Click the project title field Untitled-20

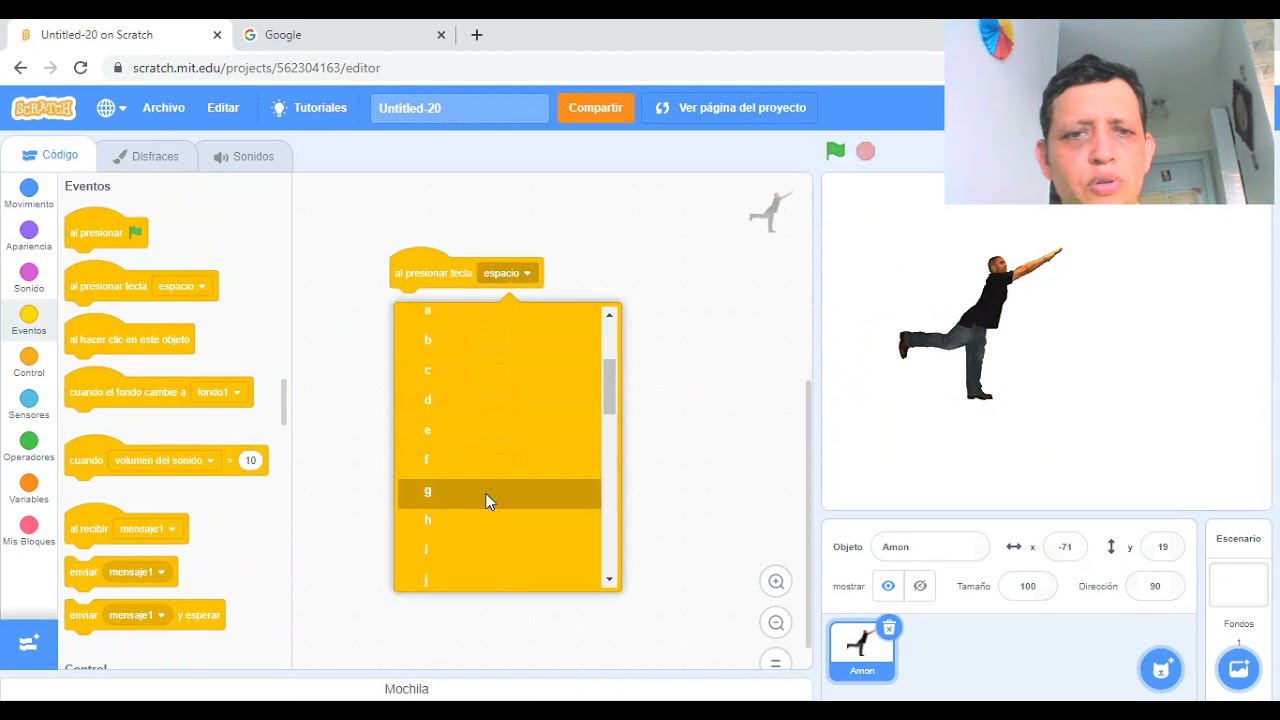pyautogui.click(x=460, y=108)
